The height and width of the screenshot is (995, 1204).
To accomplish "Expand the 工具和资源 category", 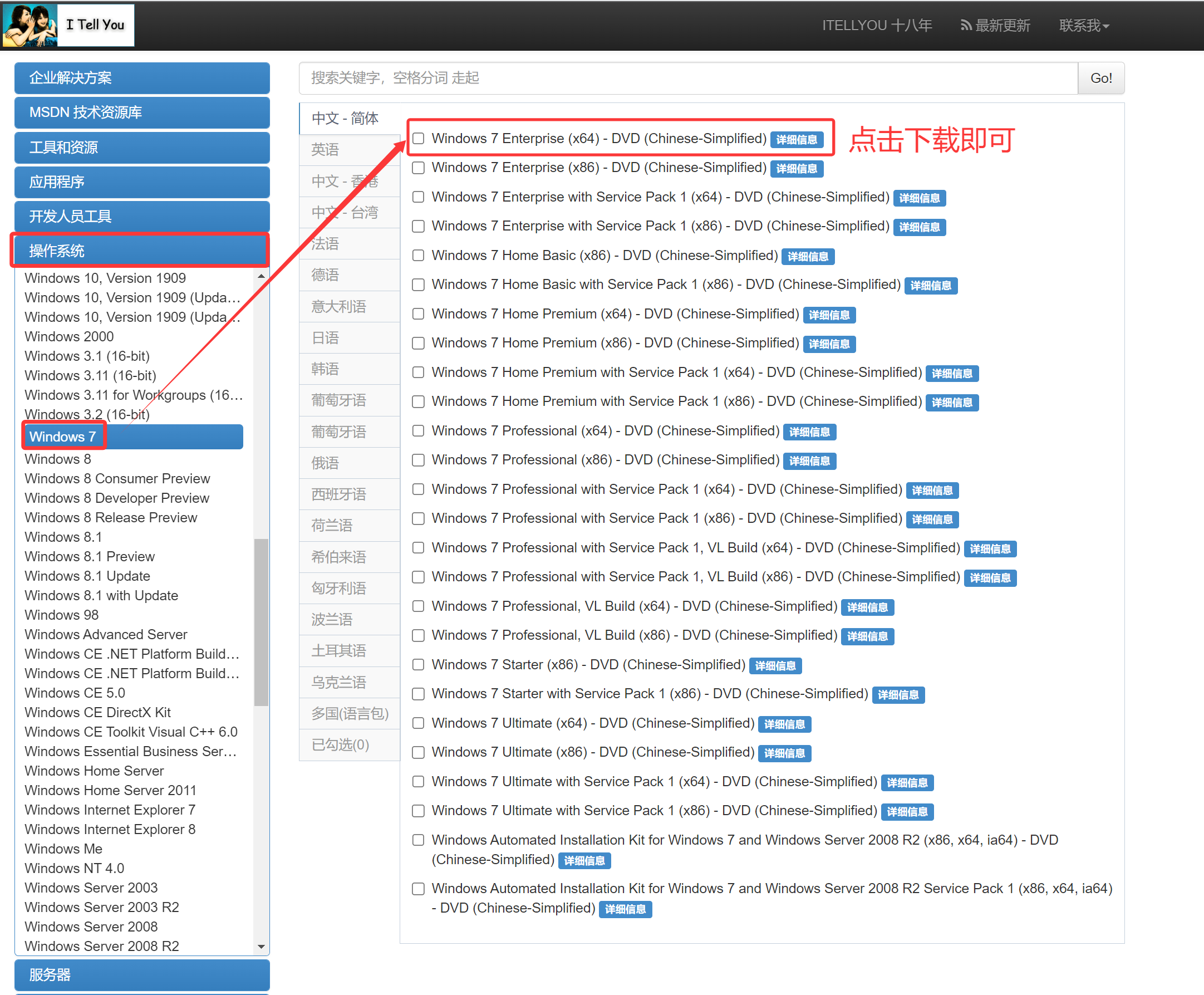I will (142, 148).
